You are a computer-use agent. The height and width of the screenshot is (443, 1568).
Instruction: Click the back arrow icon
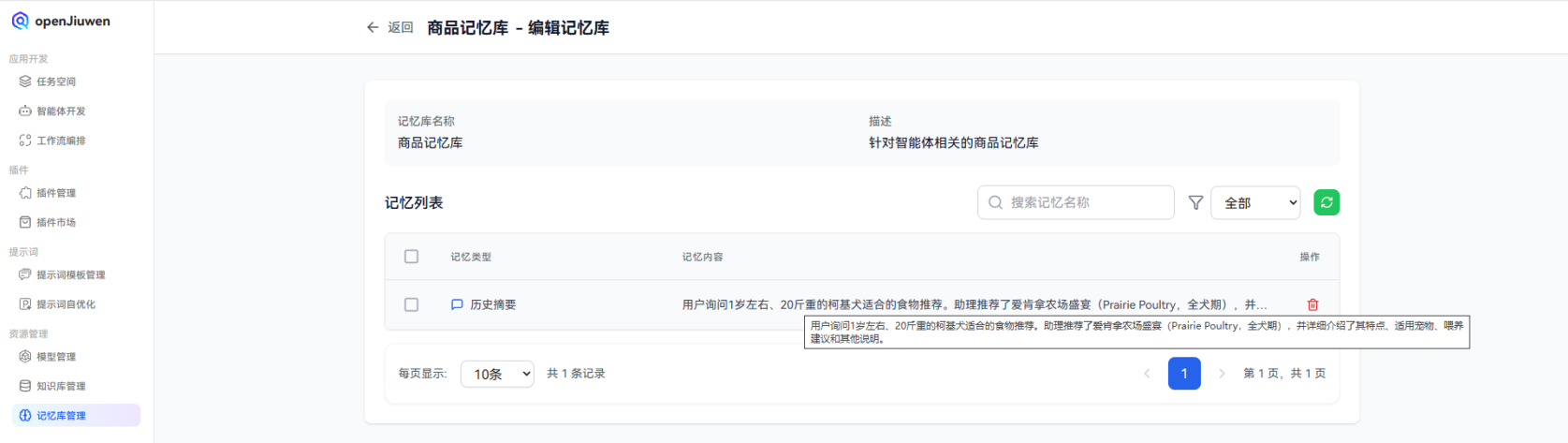pyautogui.click(x=373, y=28)
